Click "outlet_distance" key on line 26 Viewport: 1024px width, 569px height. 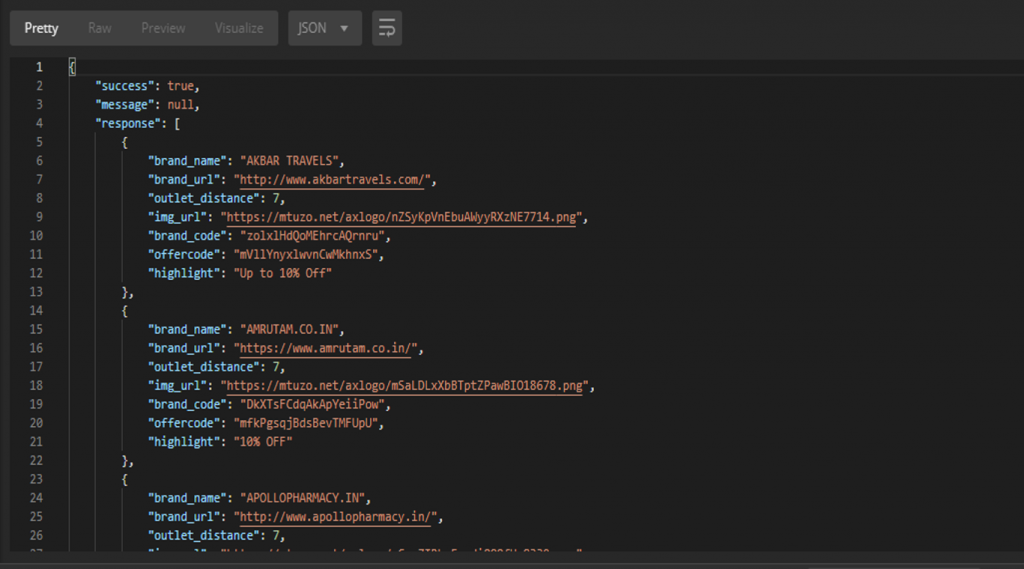point(204,535)
